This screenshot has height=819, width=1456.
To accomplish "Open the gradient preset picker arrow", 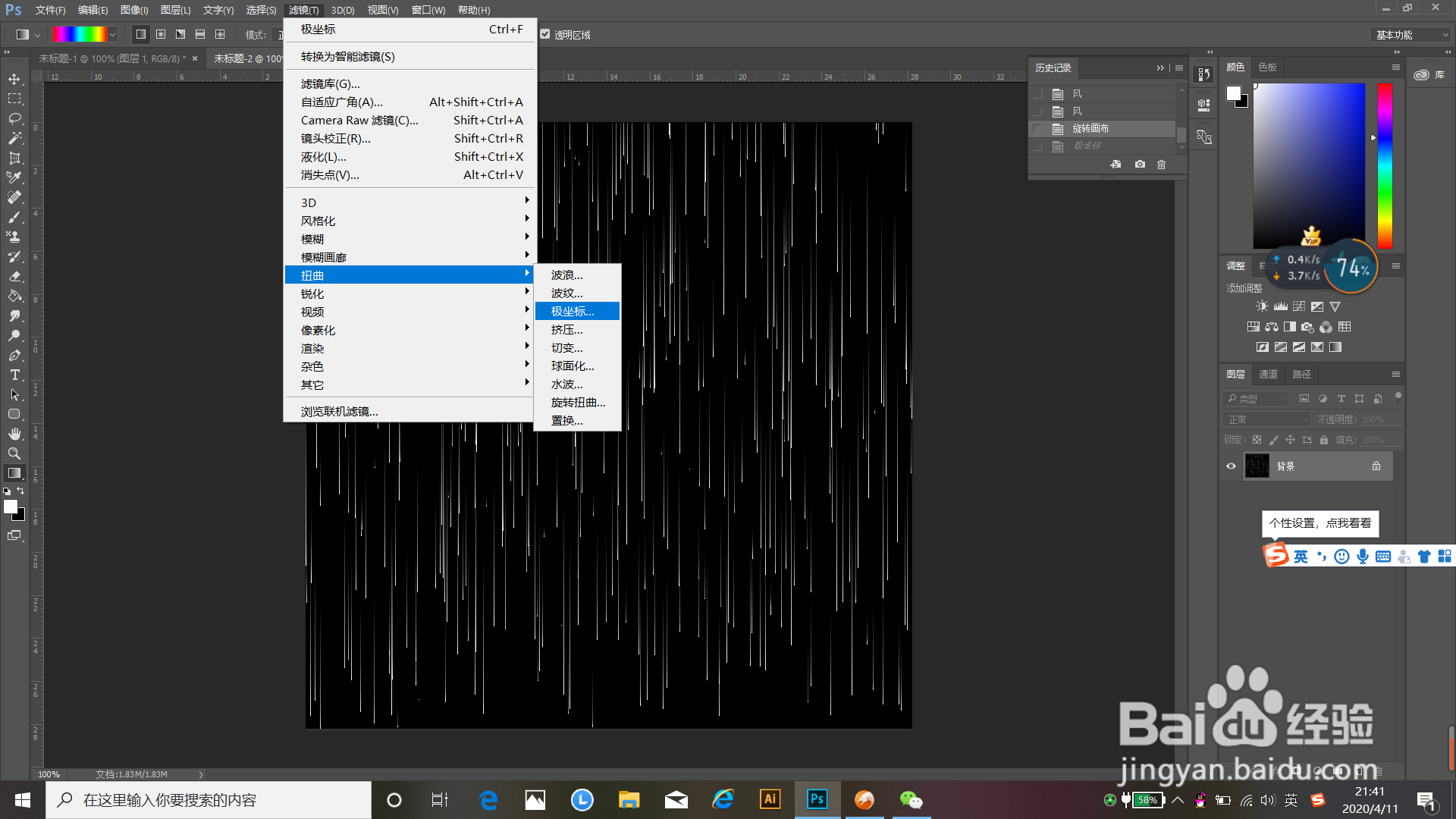I will [112, 34].
